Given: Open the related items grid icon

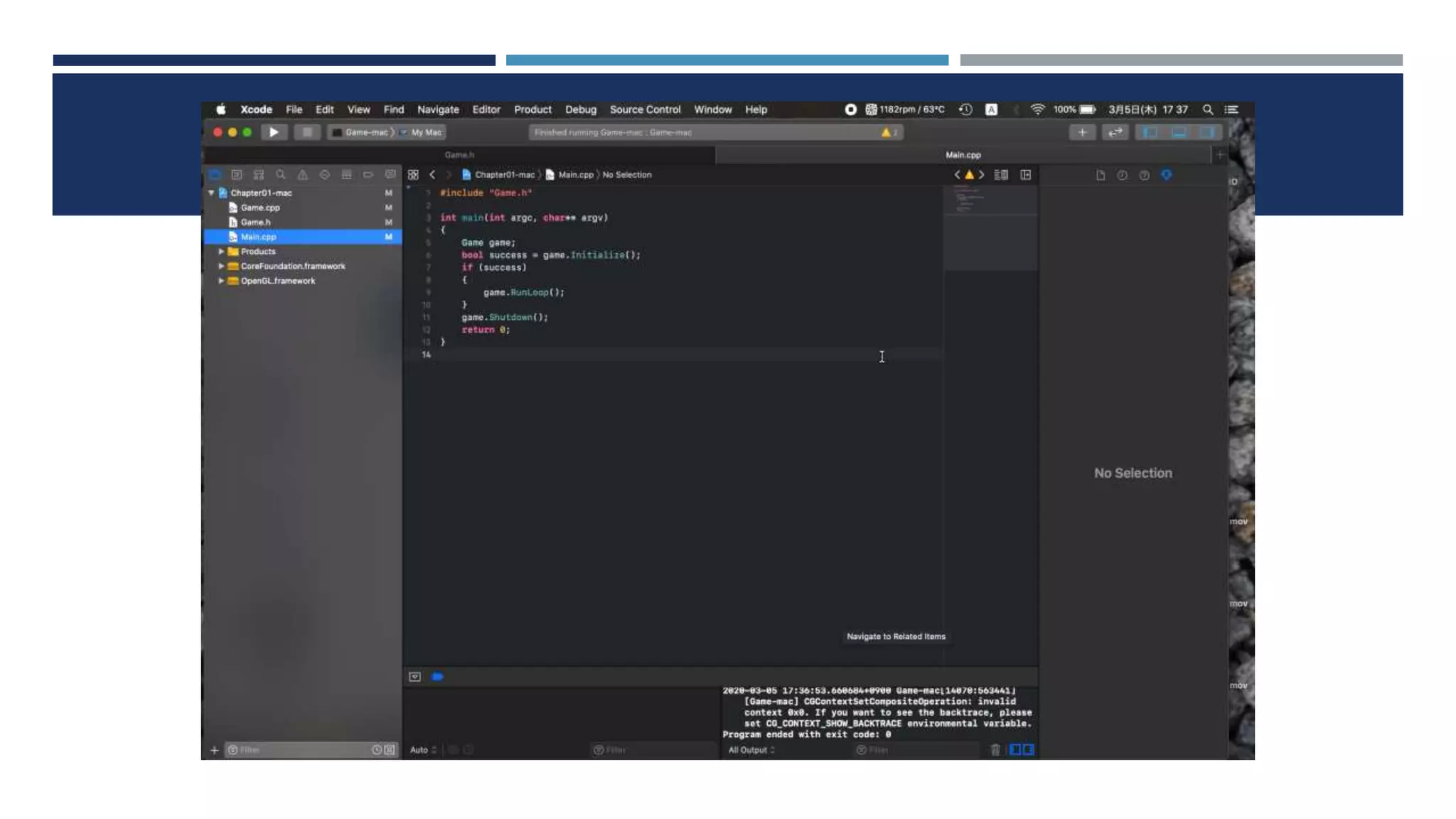Looking at the screenshot, I should click(413, 175).
